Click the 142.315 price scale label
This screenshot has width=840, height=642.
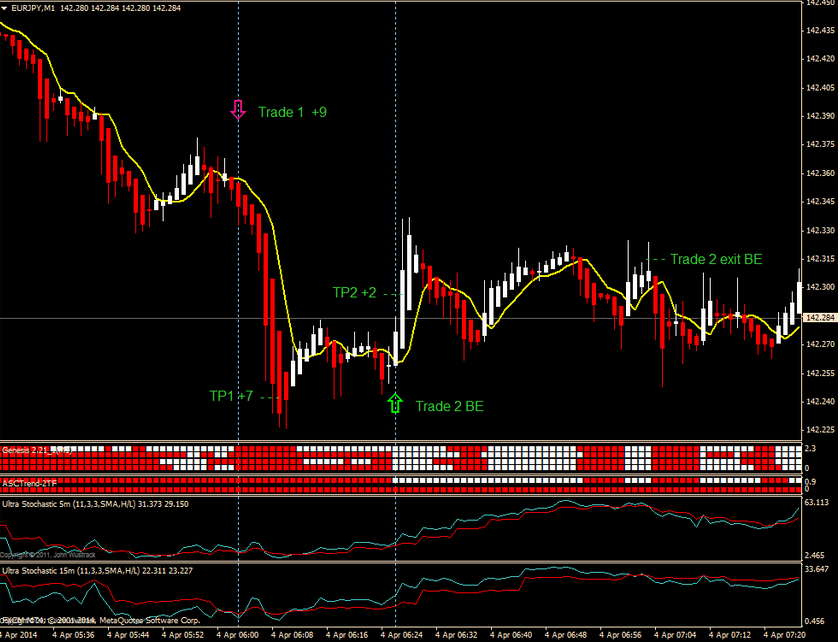[820, 259]
